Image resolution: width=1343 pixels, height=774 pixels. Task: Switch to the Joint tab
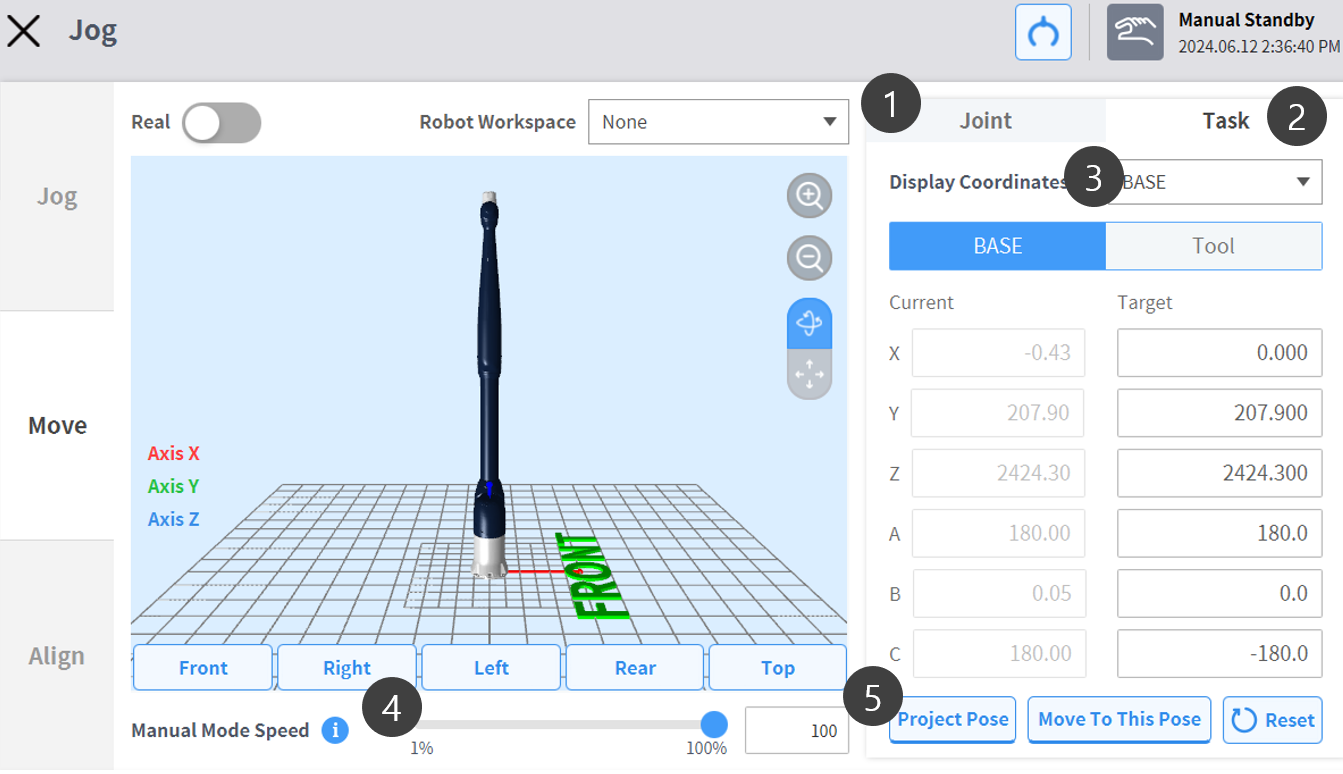tap(986, 121)
